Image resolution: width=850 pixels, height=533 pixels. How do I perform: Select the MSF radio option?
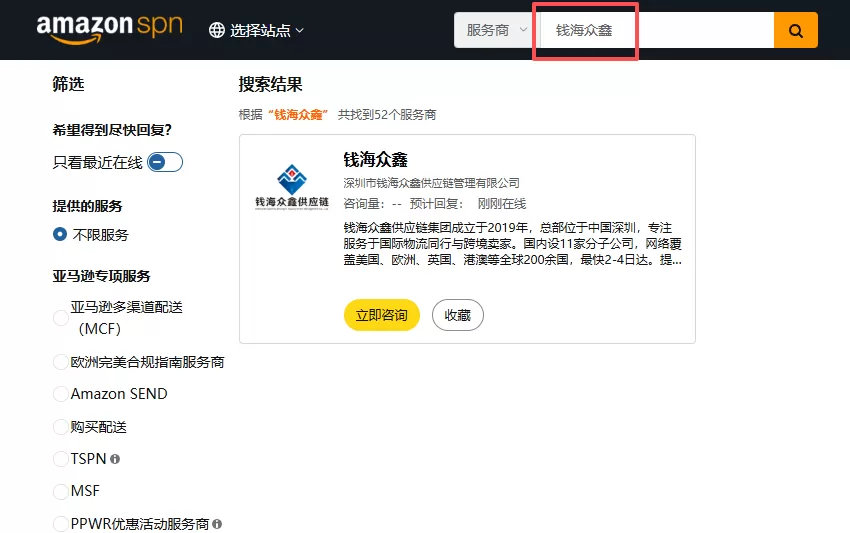tap(61, 491)
